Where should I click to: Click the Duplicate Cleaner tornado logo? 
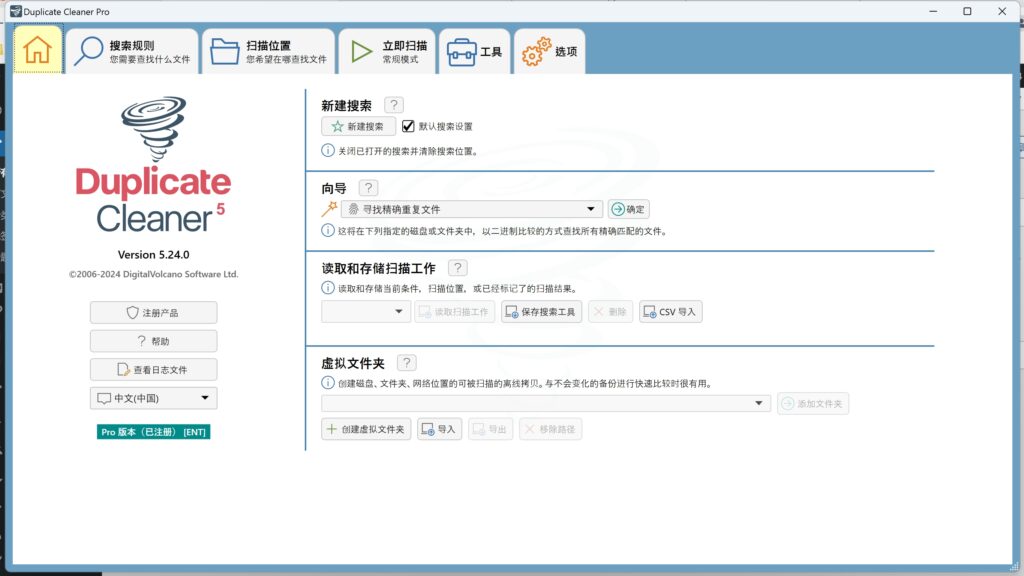click(153, 129)
